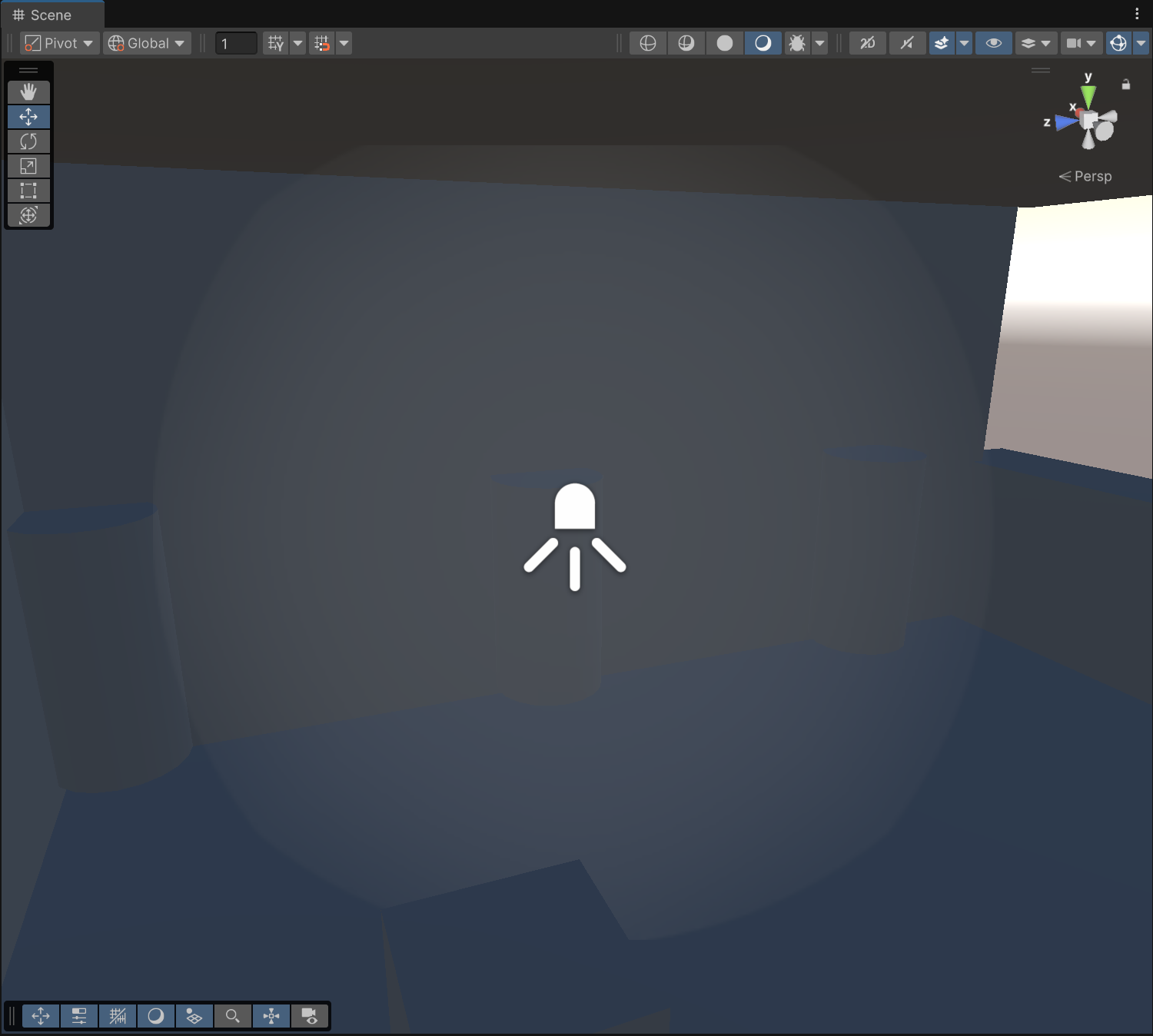Toggle the Cameras overlay button
Screen dimensions: 1153x1036
[310, 1016]
